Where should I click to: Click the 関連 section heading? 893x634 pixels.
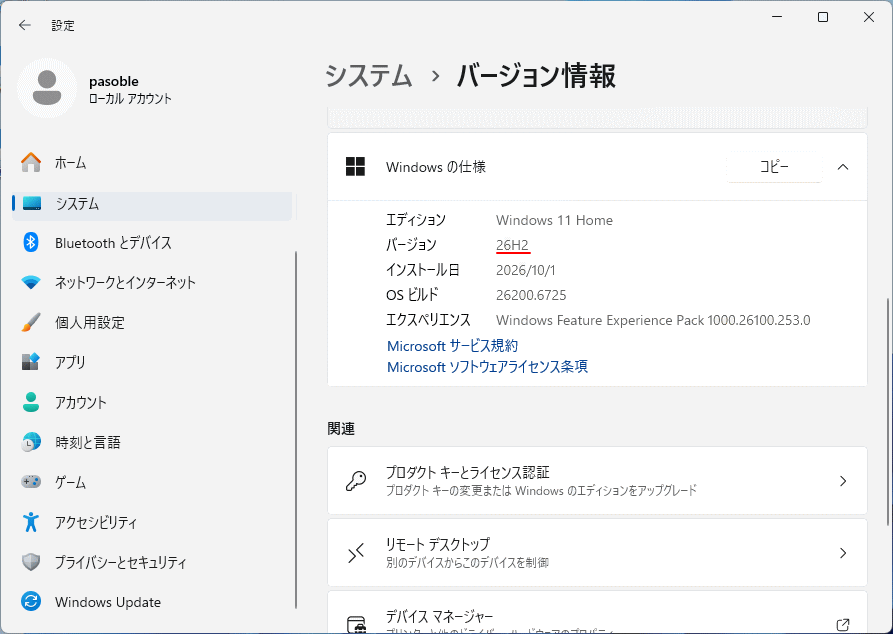point(341,428)
